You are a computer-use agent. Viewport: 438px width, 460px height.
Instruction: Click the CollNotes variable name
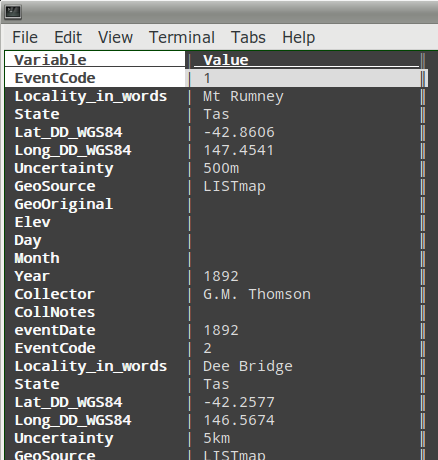[55, 312]
